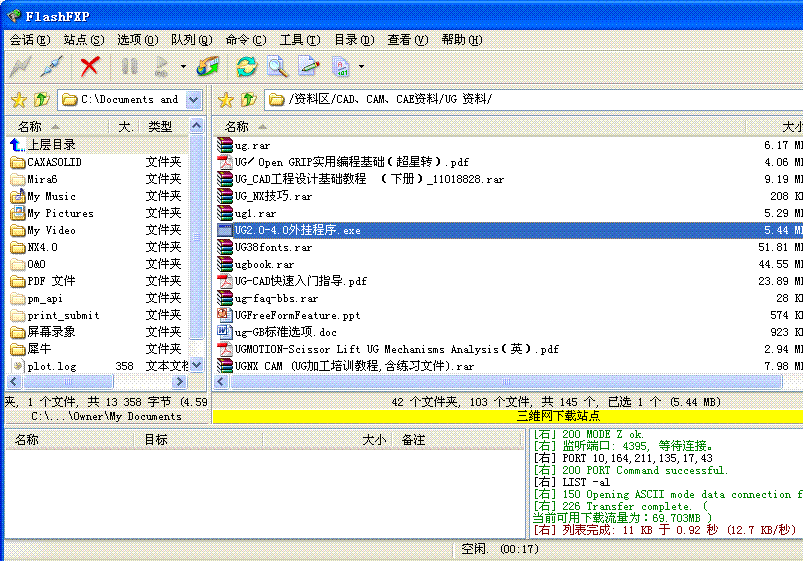Image resolution: width=803 pixels, height=561 pixels.
Task: Click the edit file pencil icon
Action: [x=309, y=67]
